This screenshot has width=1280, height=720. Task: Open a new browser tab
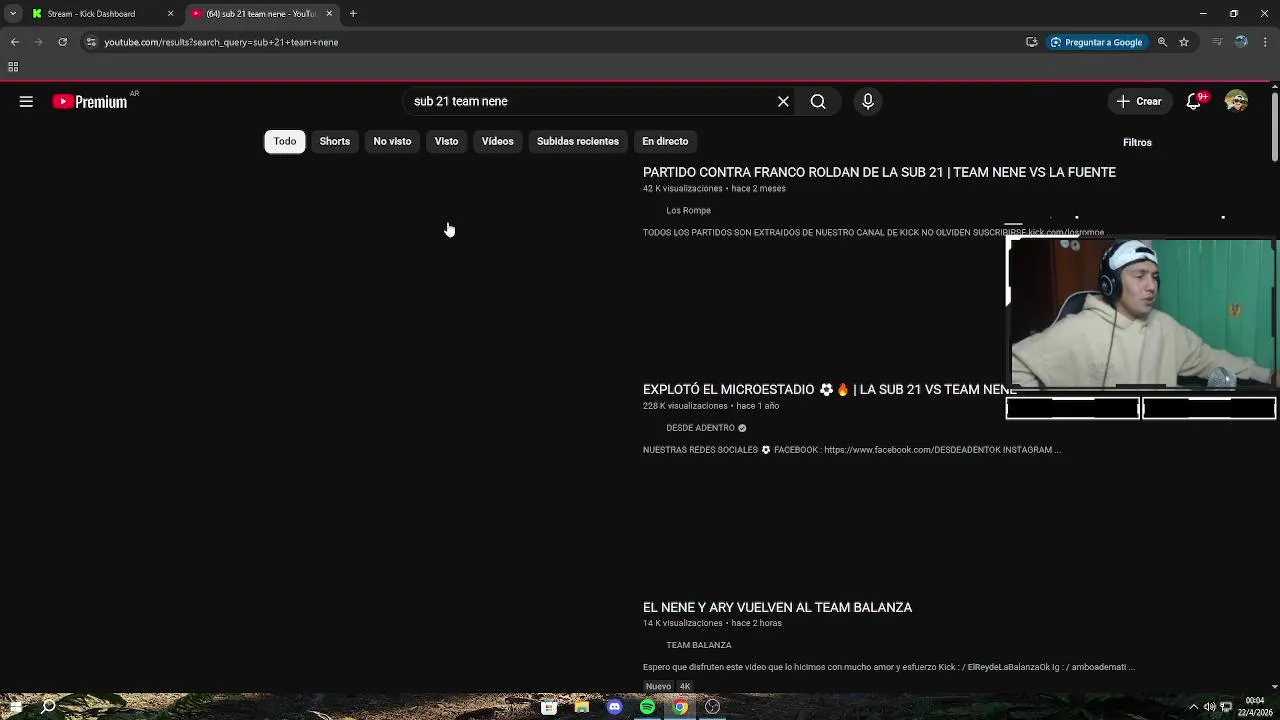click(353, 14)
